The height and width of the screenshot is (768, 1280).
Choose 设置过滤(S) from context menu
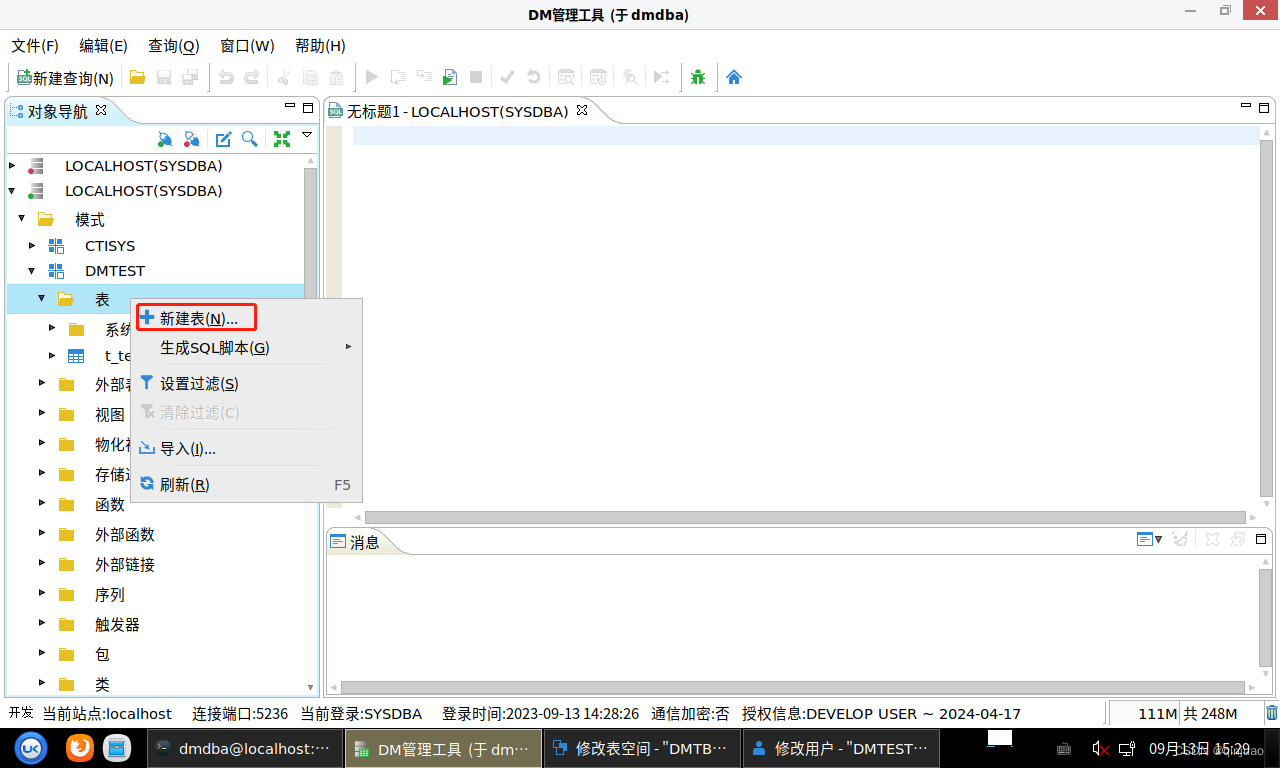(246, 384)
